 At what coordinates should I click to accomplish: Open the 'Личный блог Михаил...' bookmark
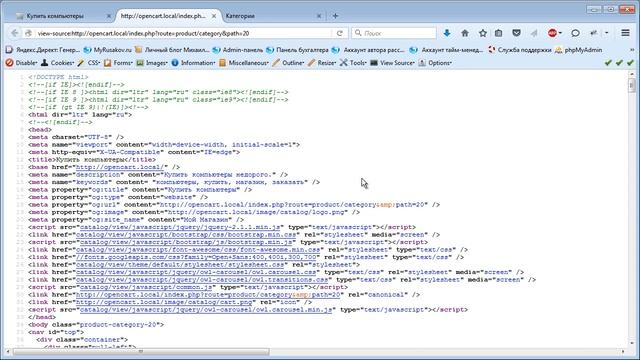click(x=172, y=50)
